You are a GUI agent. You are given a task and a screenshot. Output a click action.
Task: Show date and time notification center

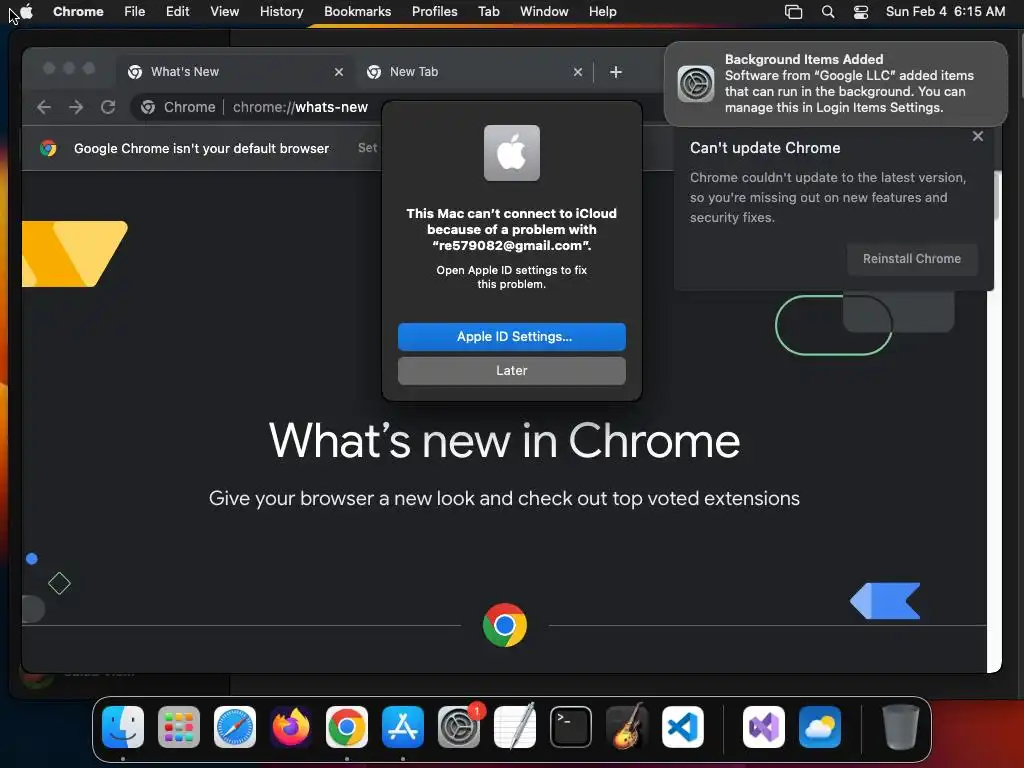click(945, 11)
